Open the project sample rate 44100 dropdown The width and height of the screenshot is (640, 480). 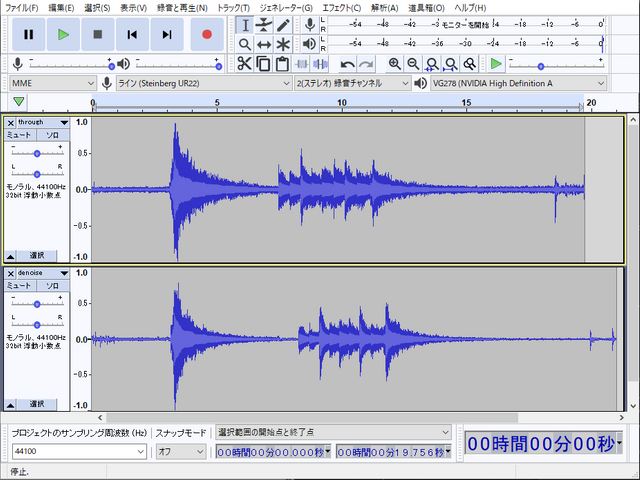pyautogui.click(x=79, y=451)
